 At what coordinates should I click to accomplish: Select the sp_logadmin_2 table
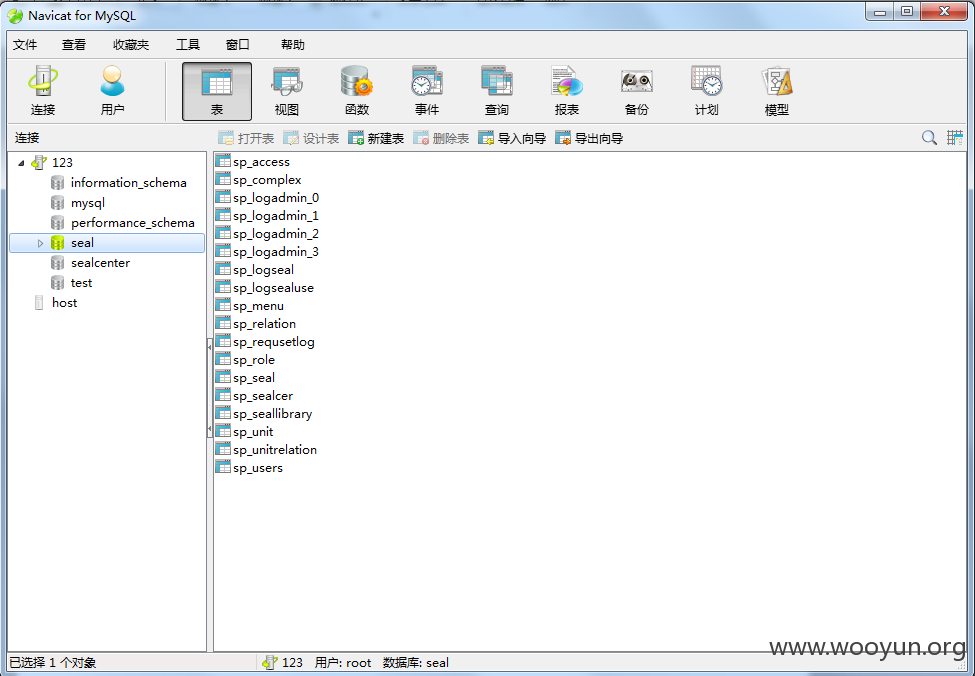(276, 234)
